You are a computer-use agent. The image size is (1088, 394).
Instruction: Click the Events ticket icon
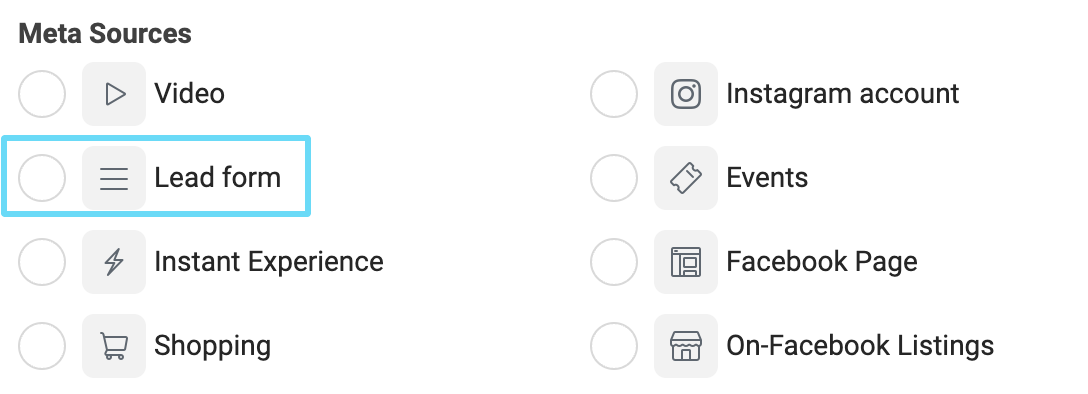click(686, 178)
